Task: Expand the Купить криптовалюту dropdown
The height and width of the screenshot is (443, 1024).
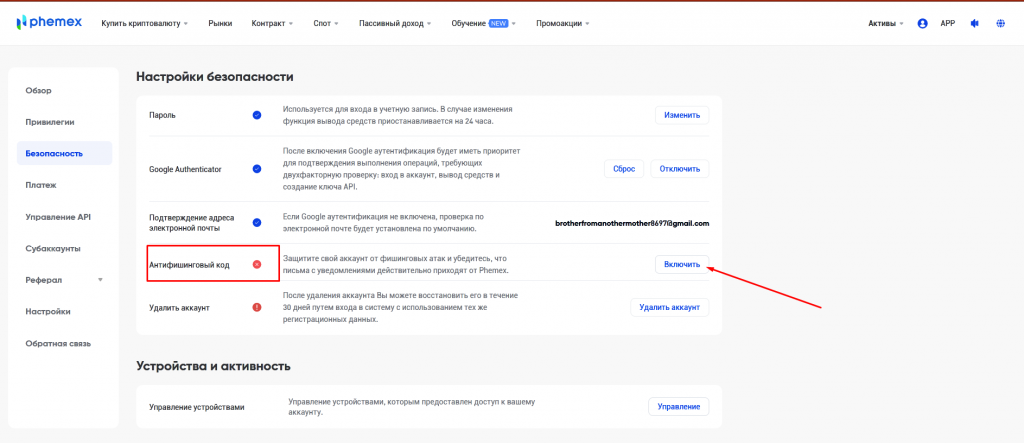Action: click(x=145, y=23)
